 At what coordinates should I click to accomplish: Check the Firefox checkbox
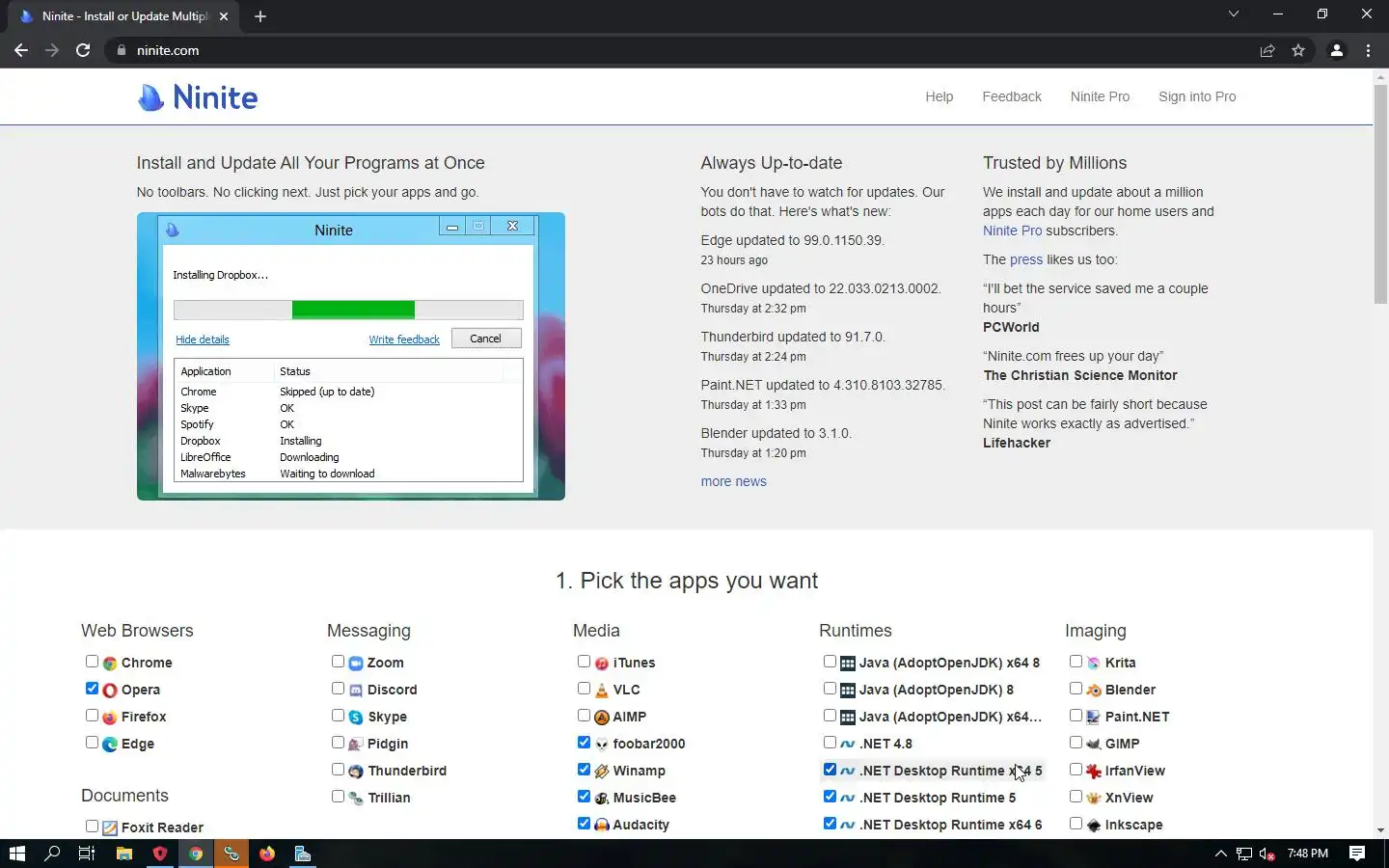coord(92,716)
